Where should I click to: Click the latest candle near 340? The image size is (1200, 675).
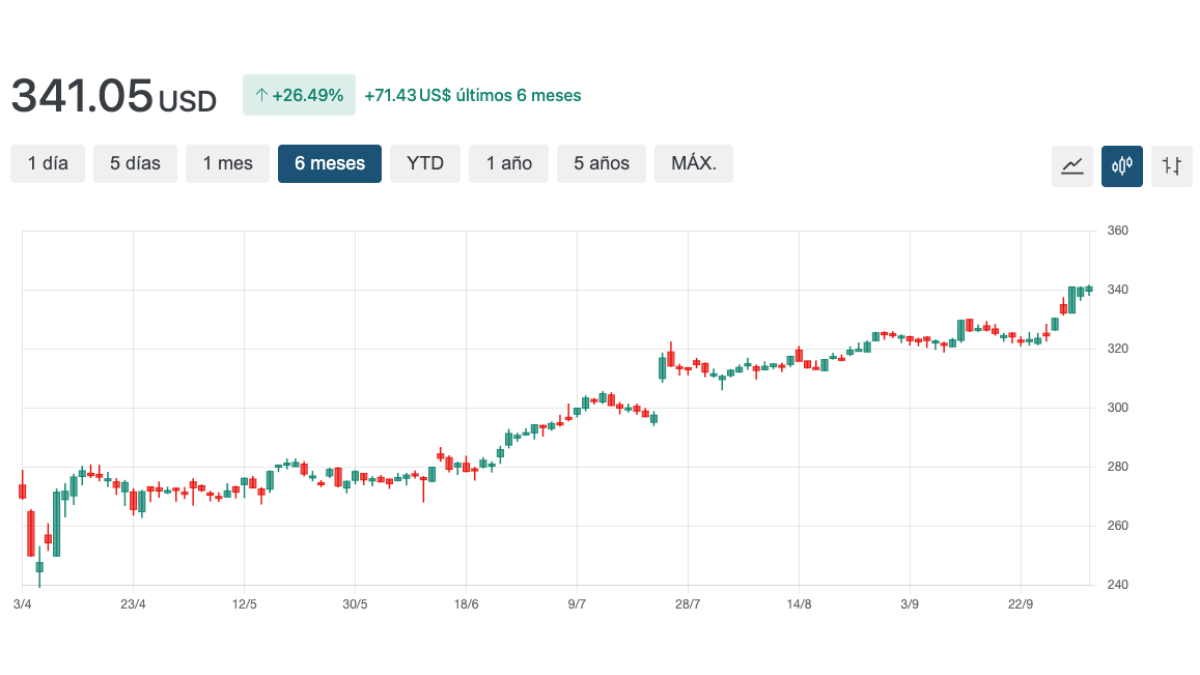[x=1089, y=290]
